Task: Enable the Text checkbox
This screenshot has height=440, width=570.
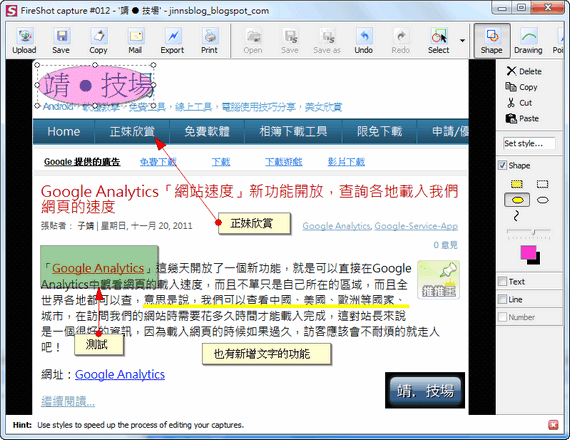Action: [x=502, y=281]
